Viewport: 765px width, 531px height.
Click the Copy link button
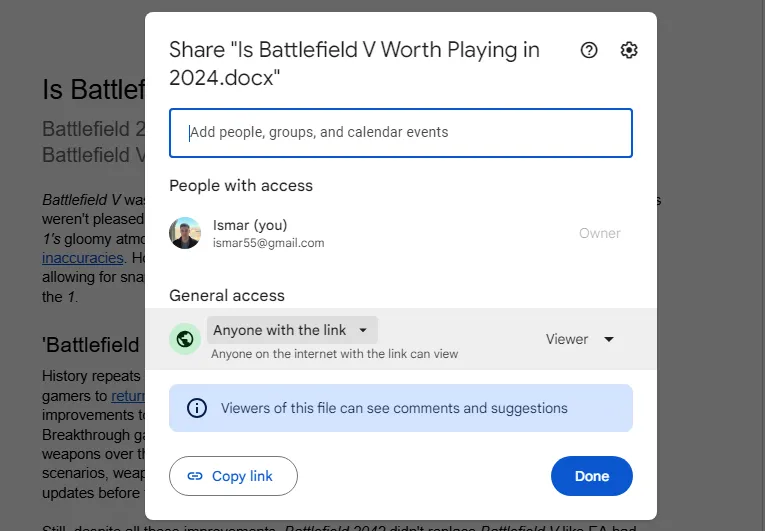[233, 476]
